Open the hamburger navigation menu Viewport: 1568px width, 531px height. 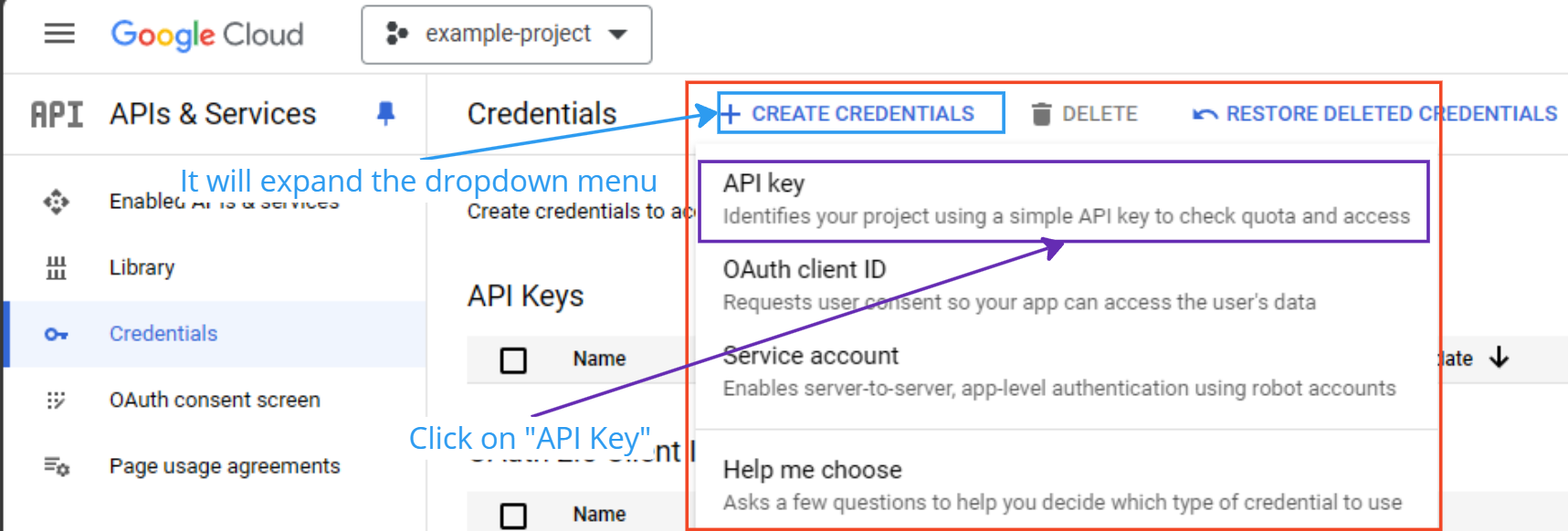(59, 35)
